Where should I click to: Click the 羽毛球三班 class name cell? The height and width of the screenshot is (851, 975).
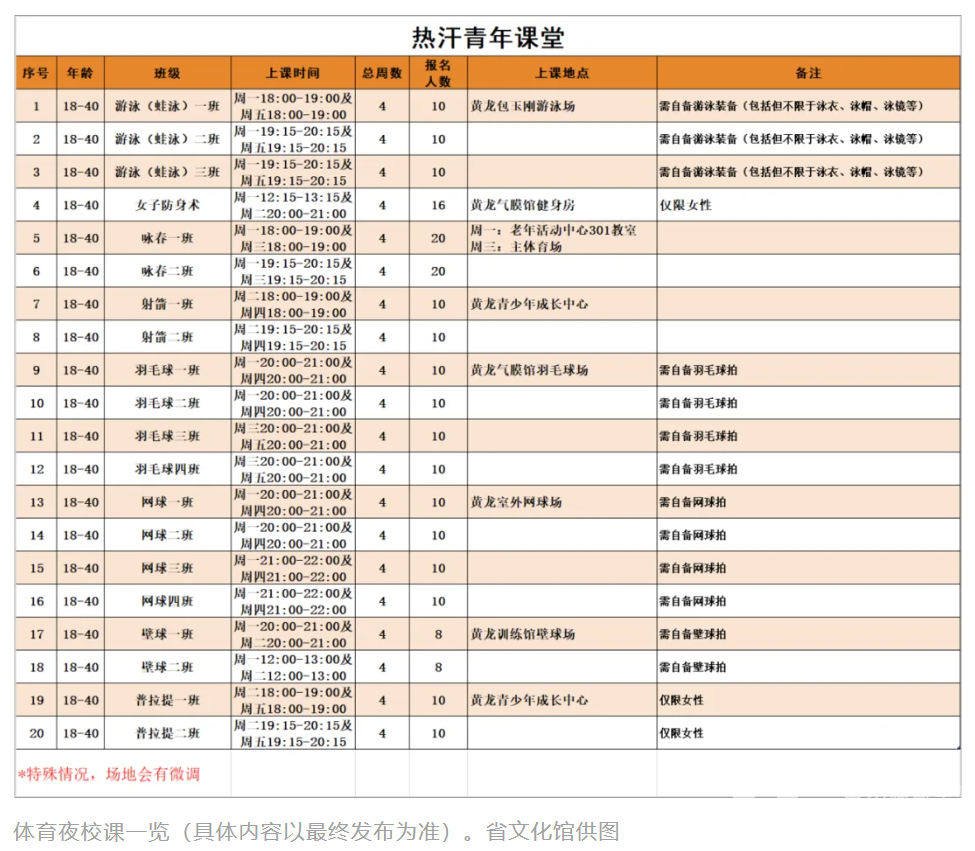click(166, 436)
